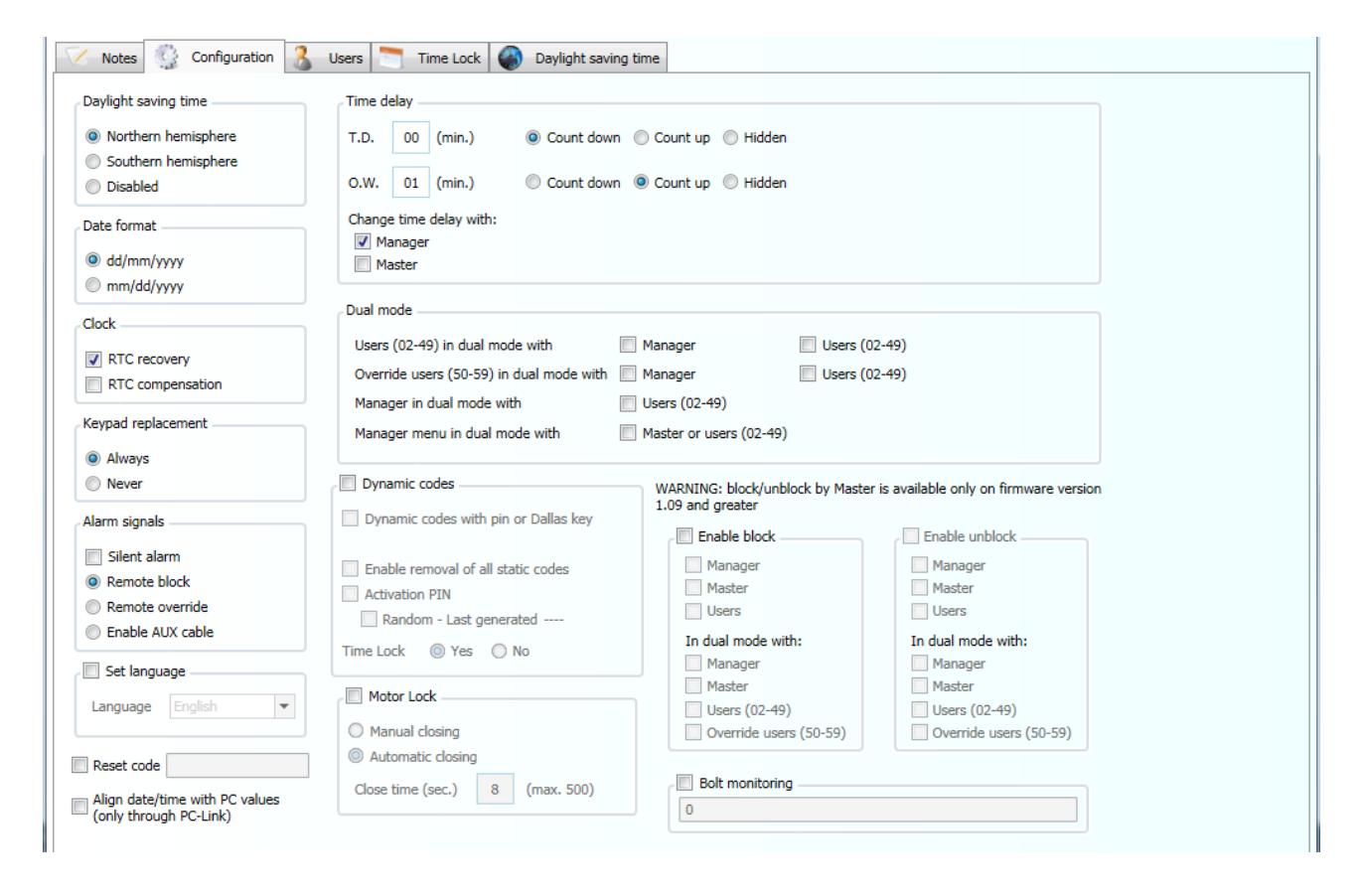Click the Bolt monitoring value field
Screen dimensions: 1360x896
[x=877, y=810]
